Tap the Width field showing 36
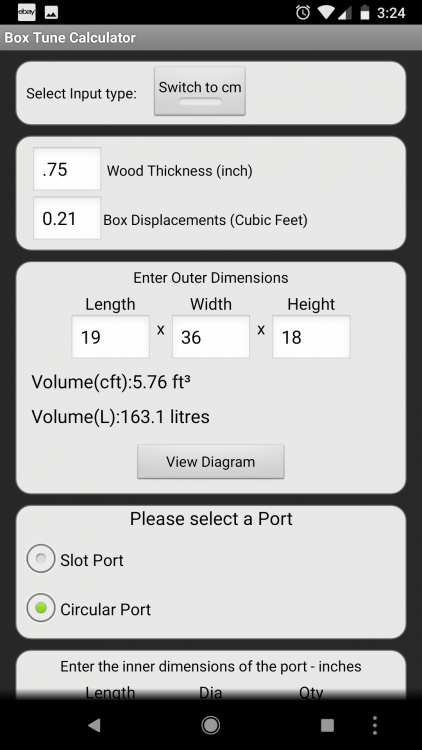Image resolution: width=422 pixels, height=750 pixels. pyautogui.click(x=211, y=337)
